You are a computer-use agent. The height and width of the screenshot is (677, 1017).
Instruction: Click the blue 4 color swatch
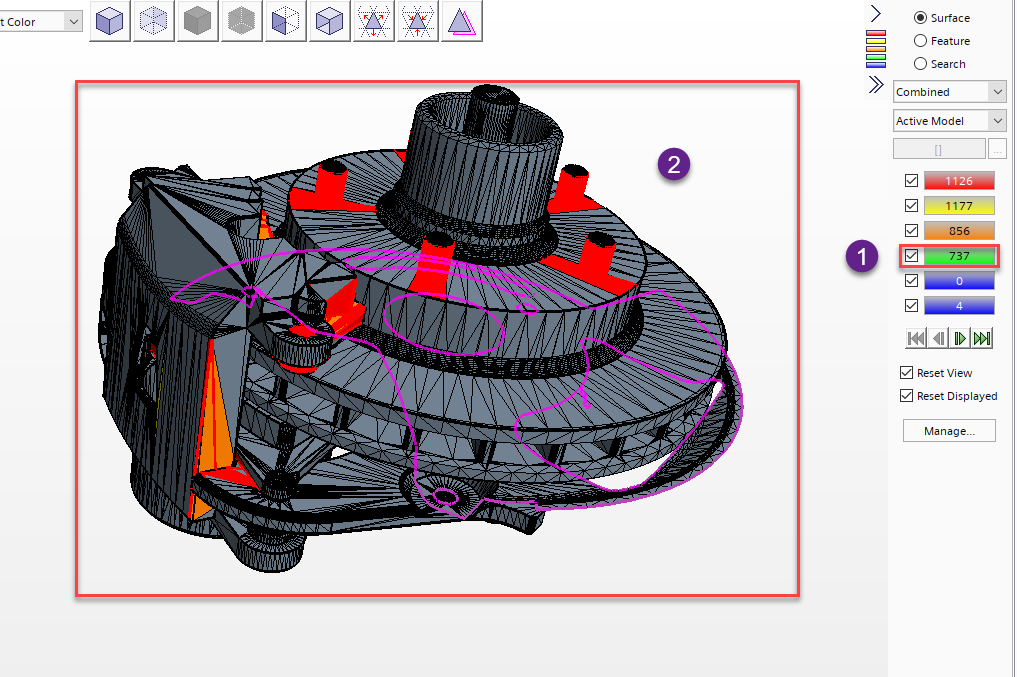pyautogui.click(x=959, y=305)
